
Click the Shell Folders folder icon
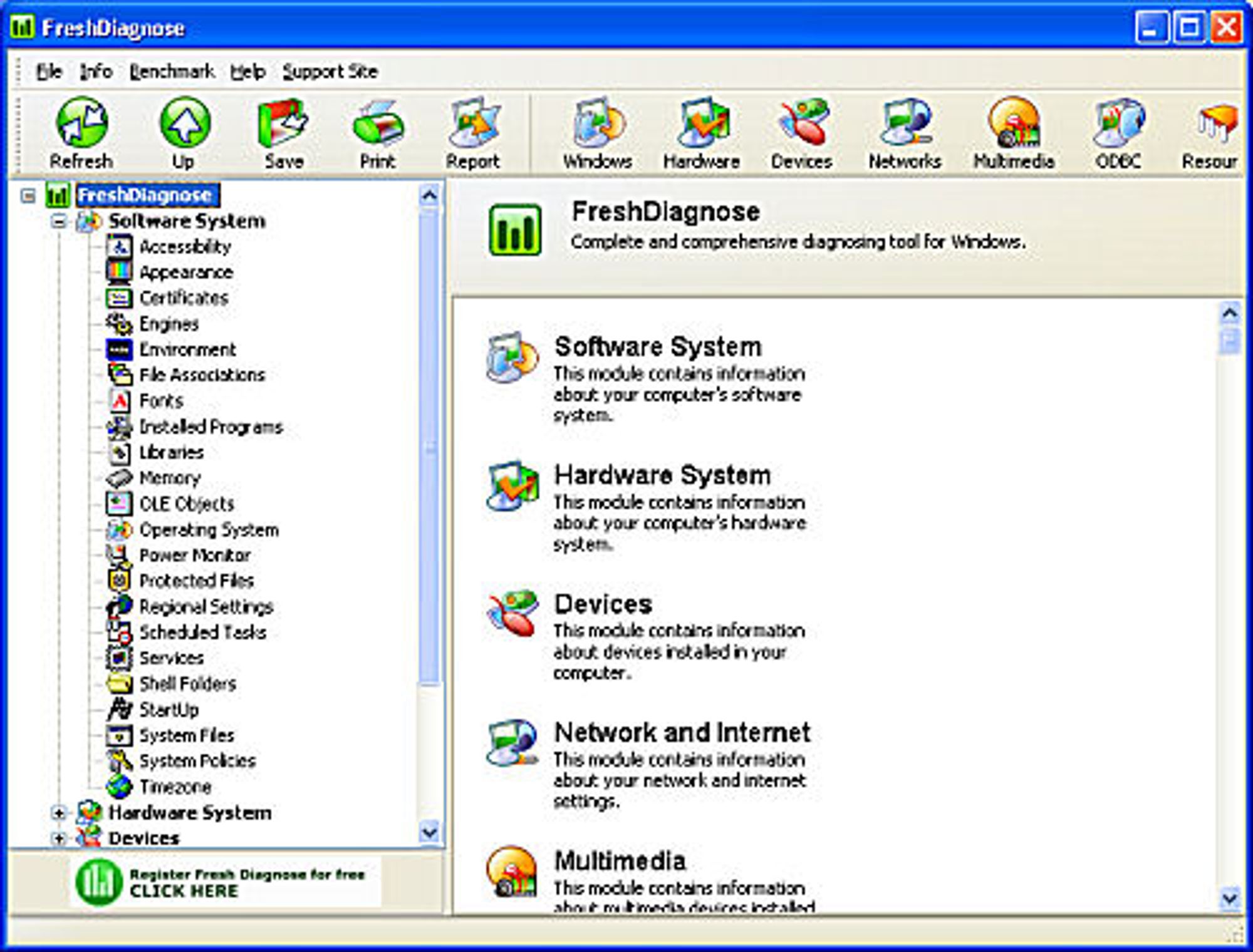click(118, 683)
